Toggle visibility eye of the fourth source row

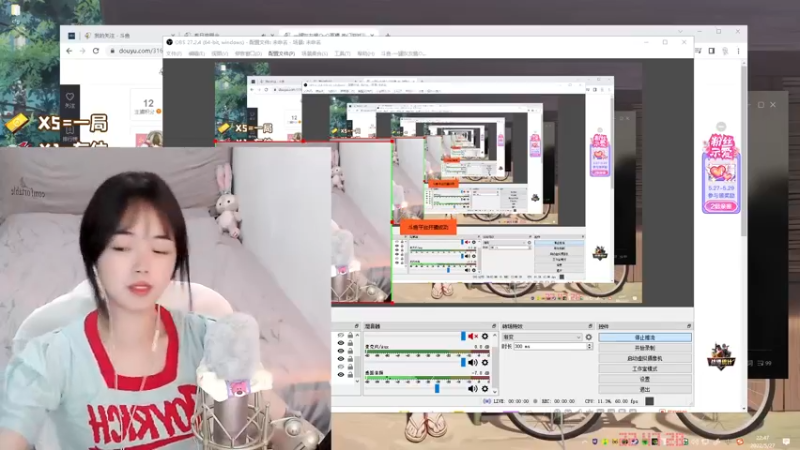341,359
